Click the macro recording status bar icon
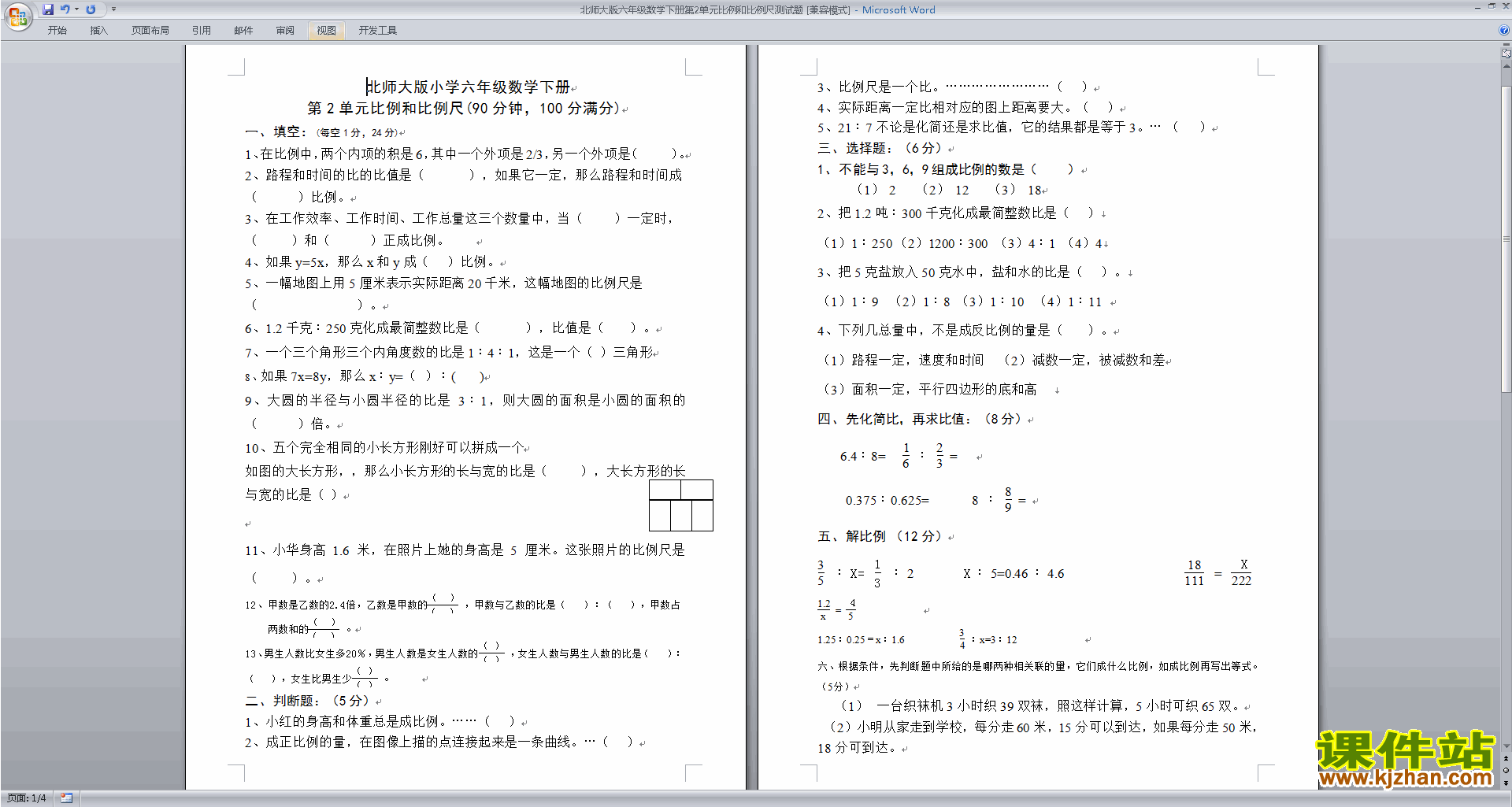 click(x=66, y=798)
